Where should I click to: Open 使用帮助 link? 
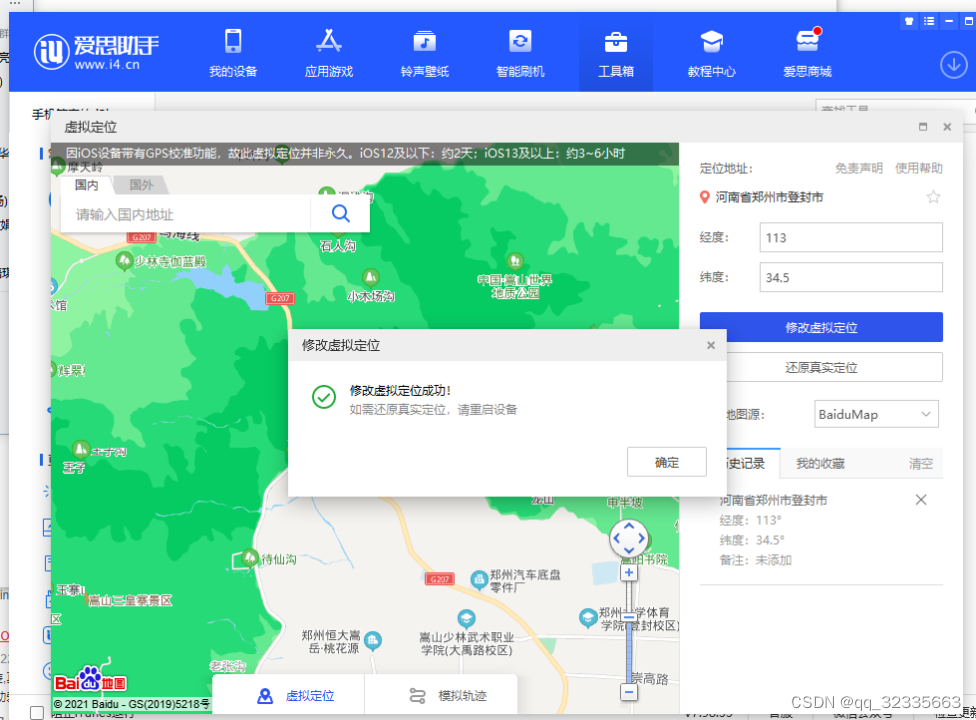[x=919, y=168]
